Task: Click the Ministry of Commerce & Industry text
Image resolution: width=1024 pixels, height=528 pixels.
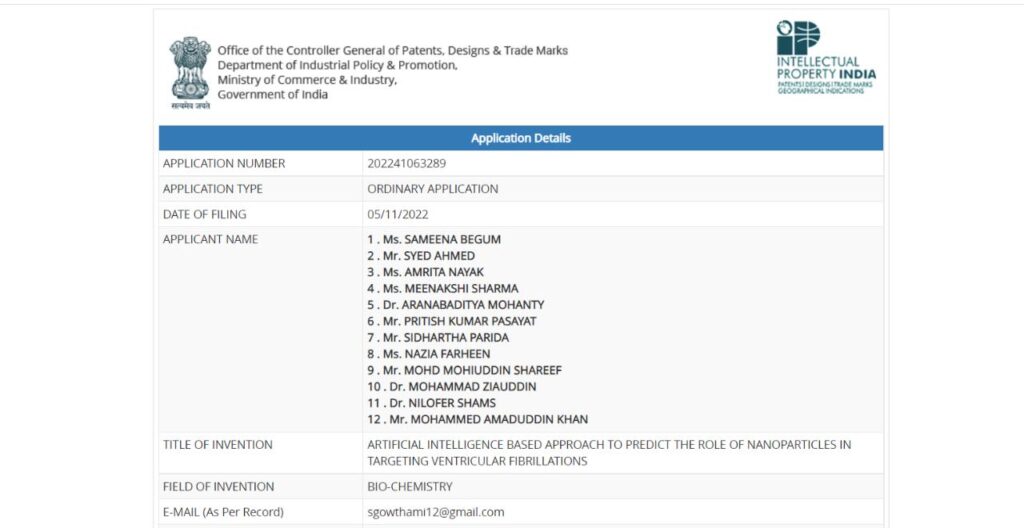Action: click(307, 80)
